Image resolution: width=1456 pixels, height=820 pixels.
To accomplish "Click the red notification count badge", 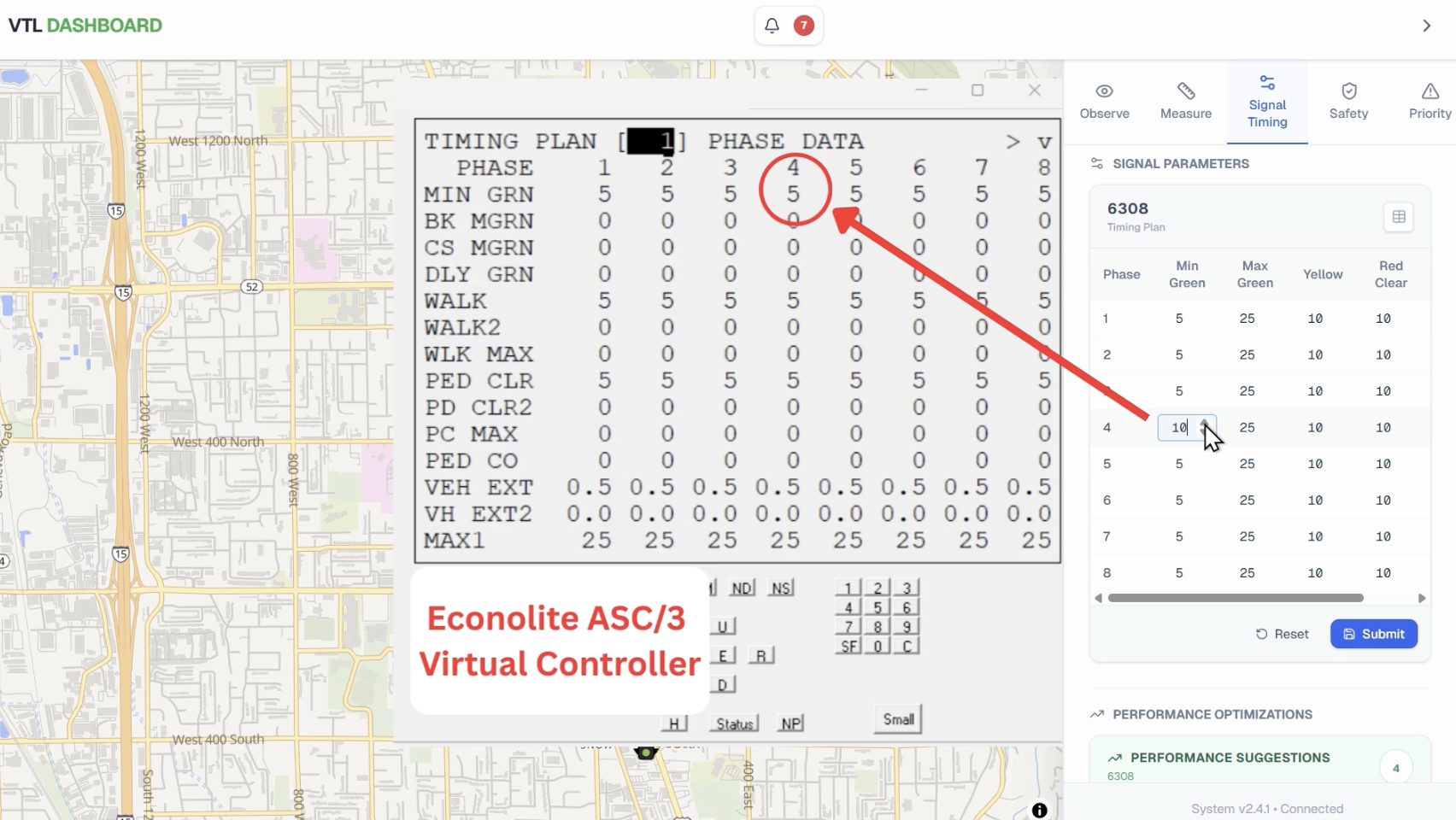I will point(803,26).
